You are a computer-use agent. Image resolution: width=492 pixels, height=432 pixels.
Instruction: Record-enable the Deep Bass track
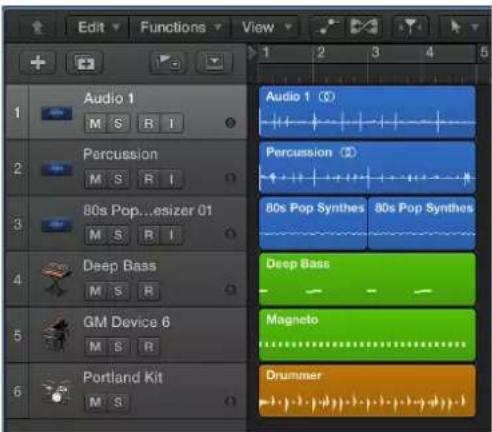149,291
